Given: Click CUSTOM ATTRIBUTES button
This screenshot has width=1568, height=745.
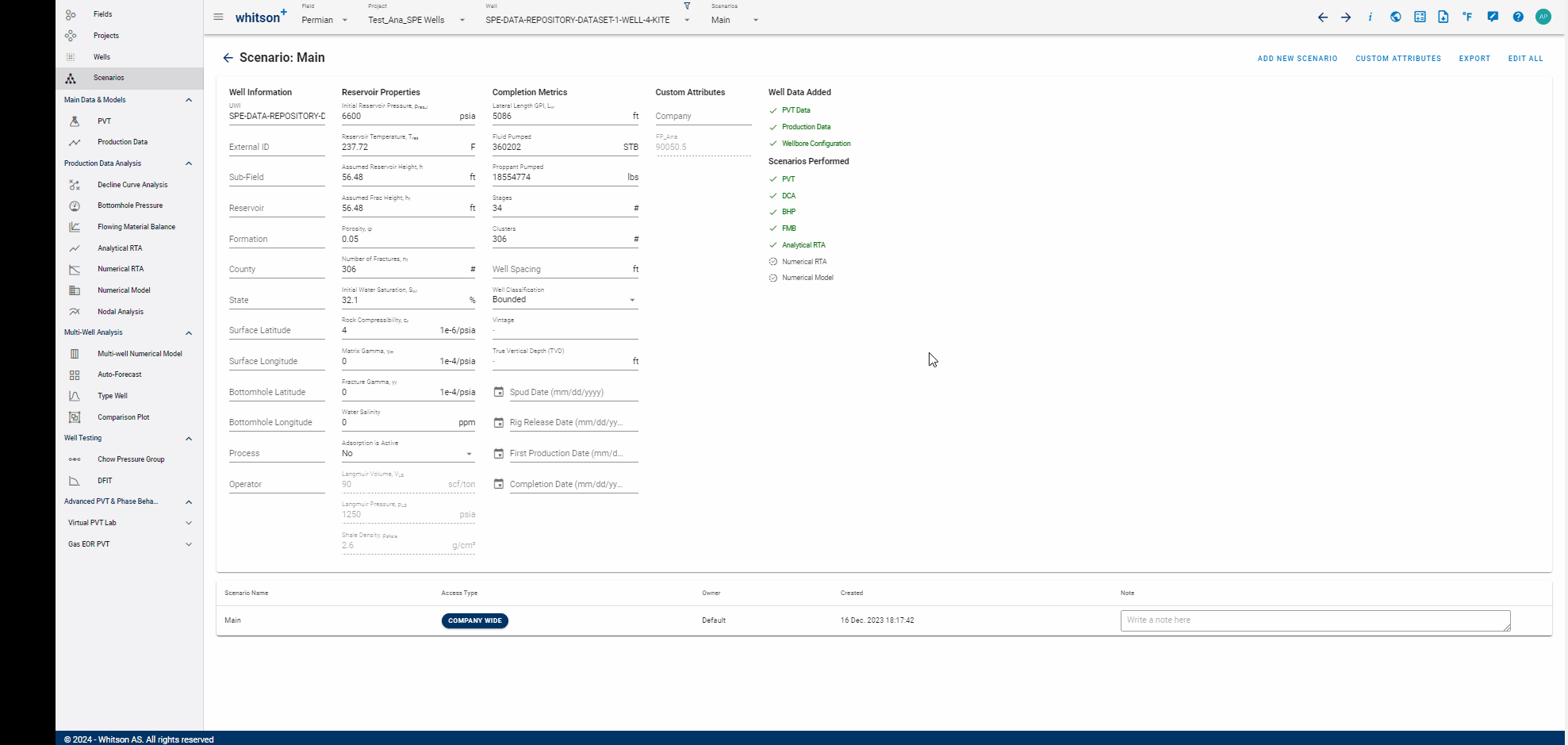Looking at the screenshot, I should [1398, 59].
